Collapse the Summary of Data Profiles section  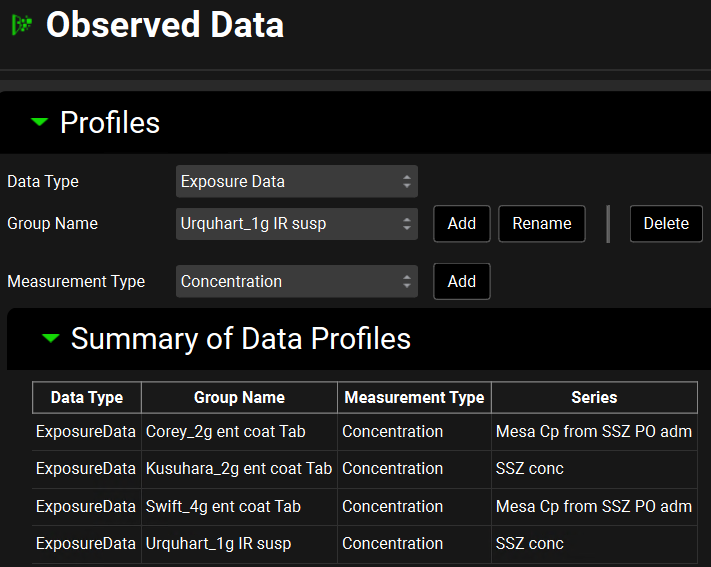50,339
